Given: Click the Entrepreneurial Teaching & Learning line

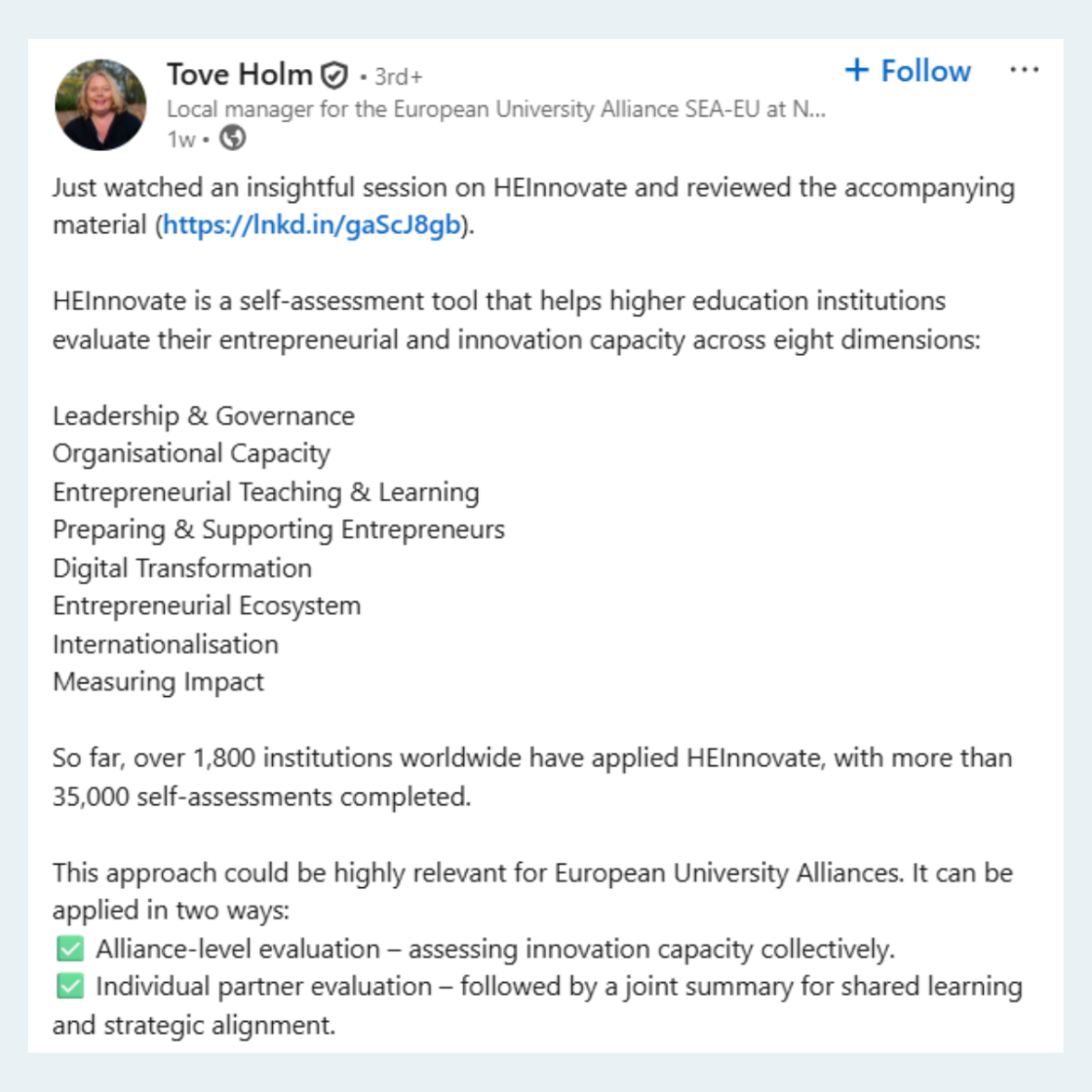Looking at the screenshot, I should coord(265,492).
